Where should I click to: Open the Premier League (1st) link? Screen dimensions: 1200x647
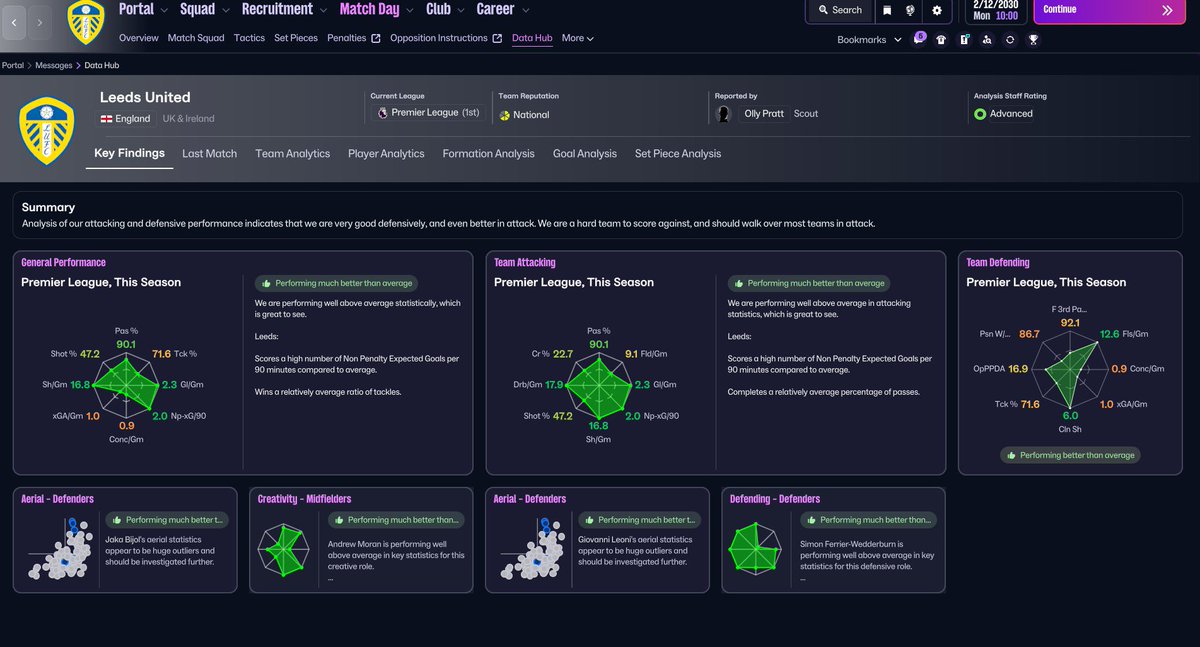[435, 113]
